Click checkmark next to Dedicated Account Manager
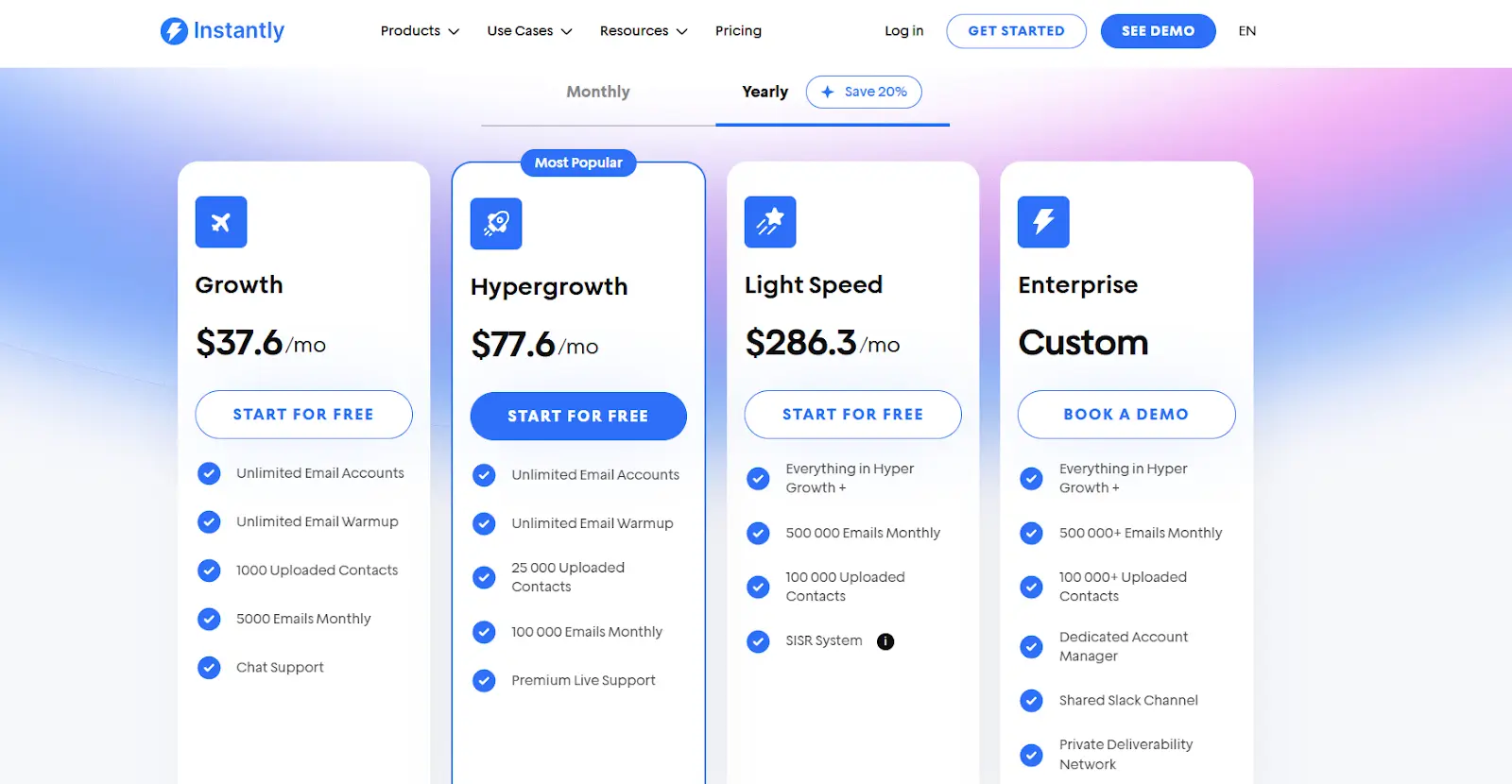Screen dimensions: 1512x784 1032,647
